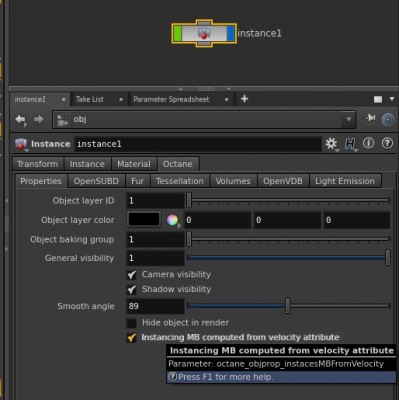Expand the obj path dropdown arrow
The width and height of the screenshot is (399, 400).
(349, 119)
